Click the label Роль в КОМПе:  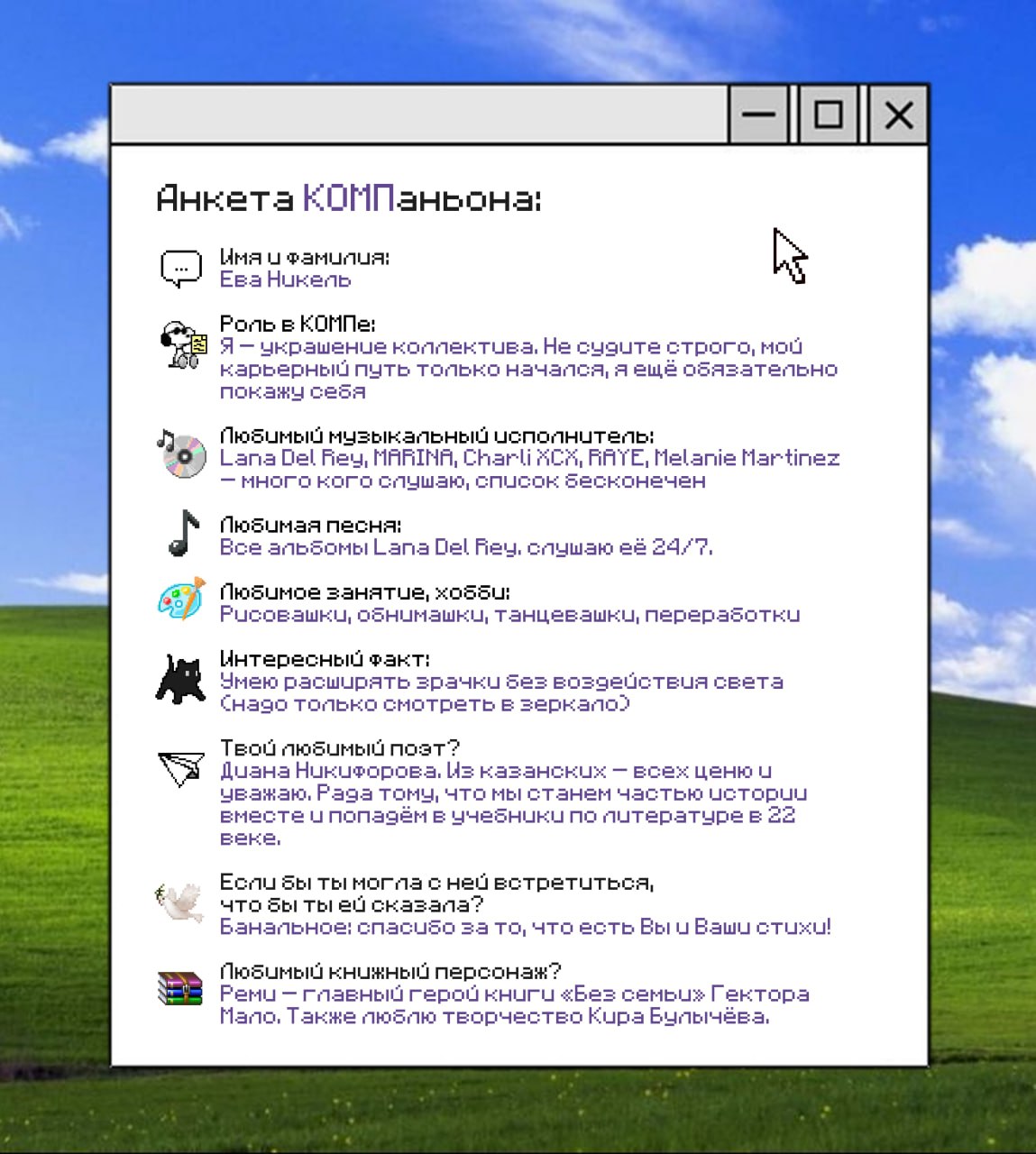(298, 324)
